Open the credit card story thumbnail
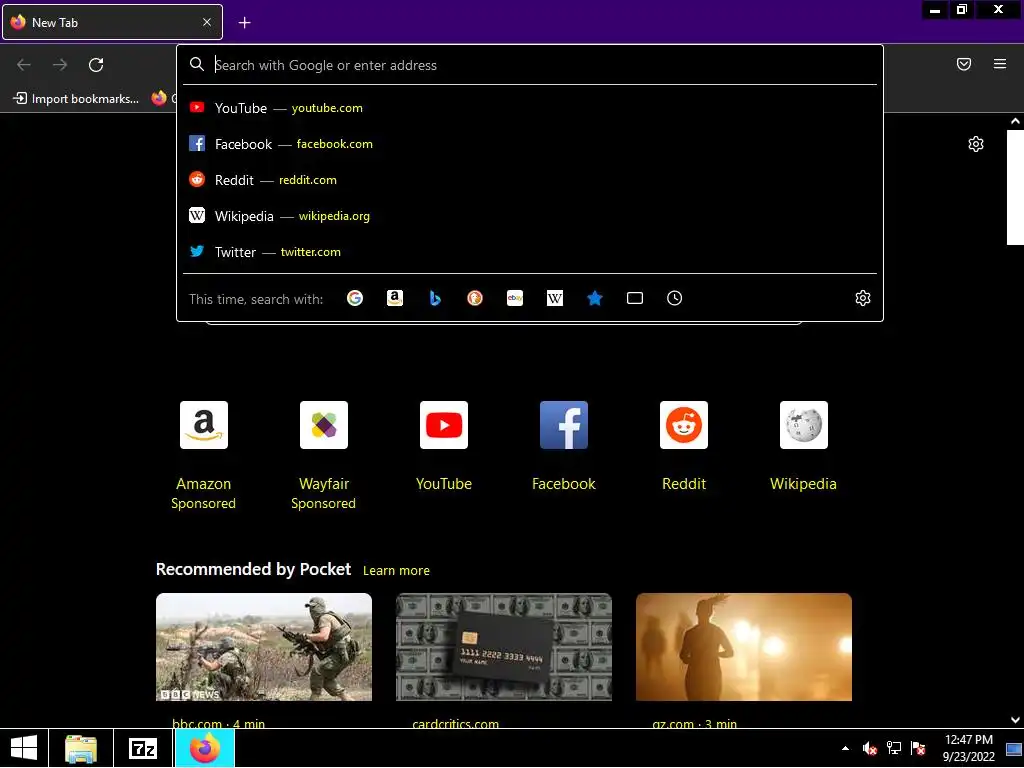 (504, 647)
